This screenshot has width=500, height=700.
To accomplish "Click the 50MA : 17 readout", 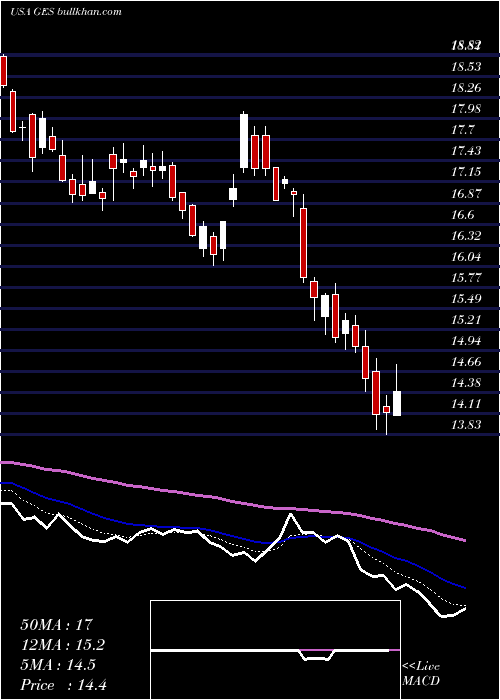I will [x=56, y=625].
